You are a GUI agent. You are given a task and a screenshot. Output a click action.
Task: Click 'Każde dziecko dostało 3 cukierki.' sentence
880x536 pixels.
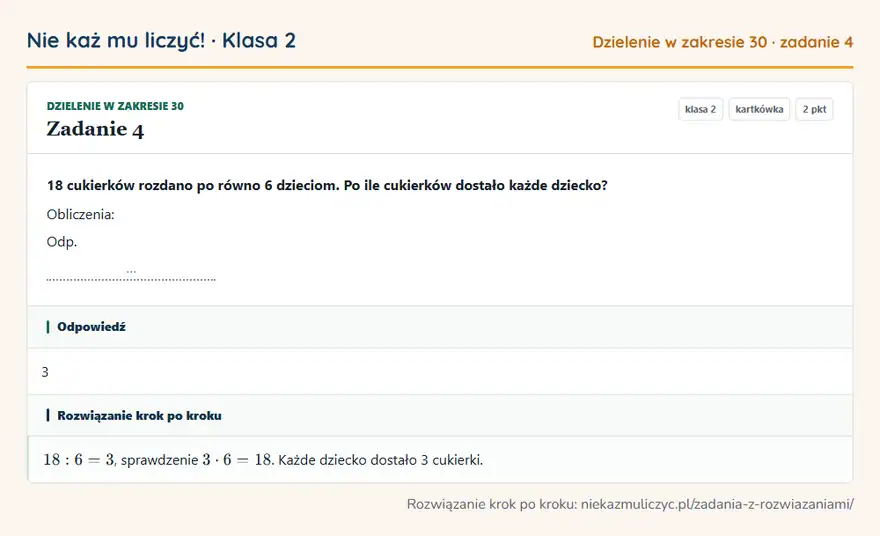point(381,460)
